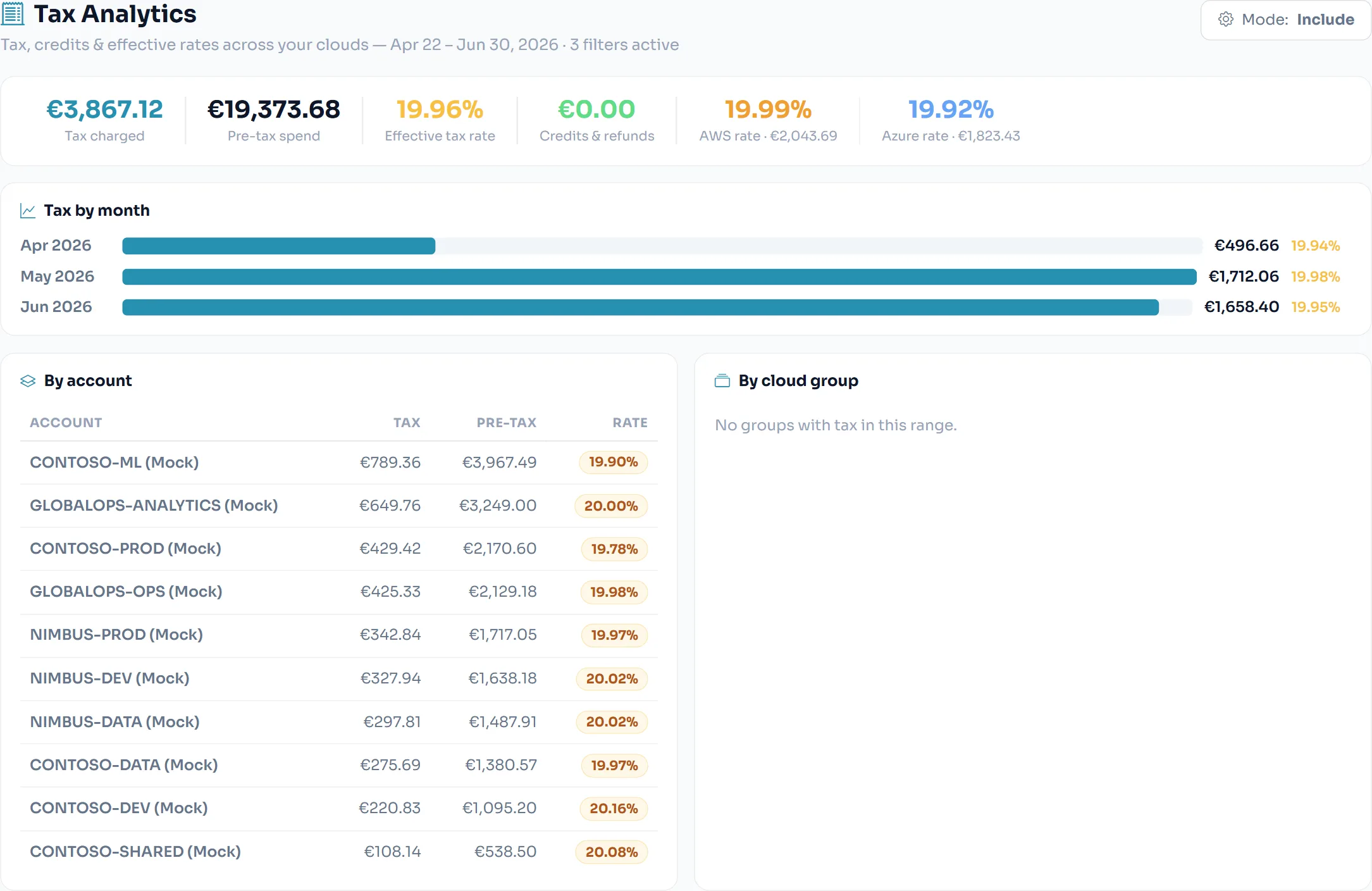The width and height of the screenshot is (1372, 891).
Task: Click the By account layers icon
Action: click(28, 381)
